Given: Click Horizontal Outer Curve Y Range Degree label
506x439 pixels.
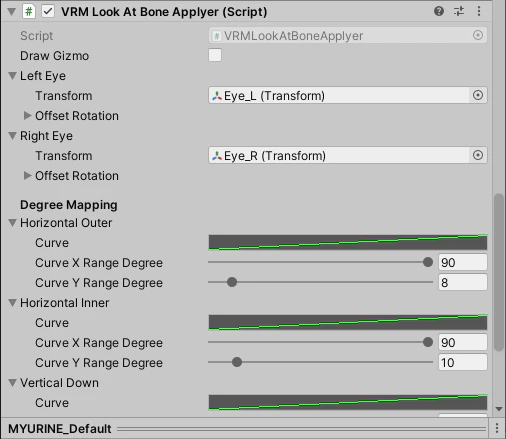Looking at the screenshot, I should (99, 283).
